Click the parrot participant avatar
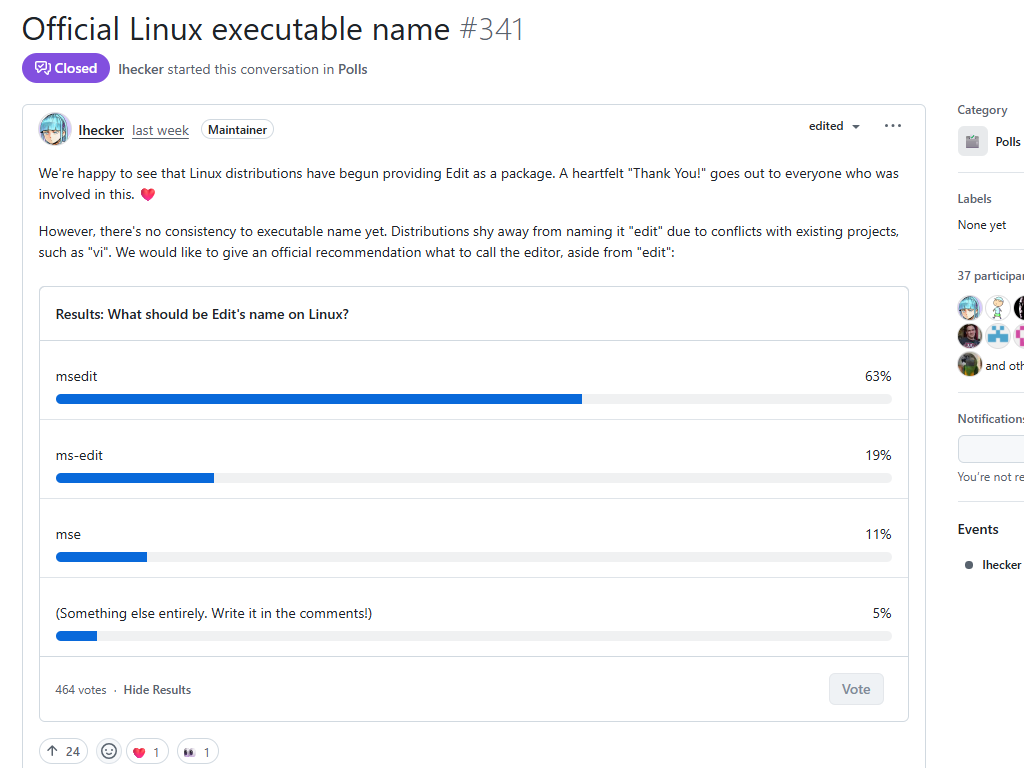The height and width of the screenshot is (768, 1024). coord(969,364)
